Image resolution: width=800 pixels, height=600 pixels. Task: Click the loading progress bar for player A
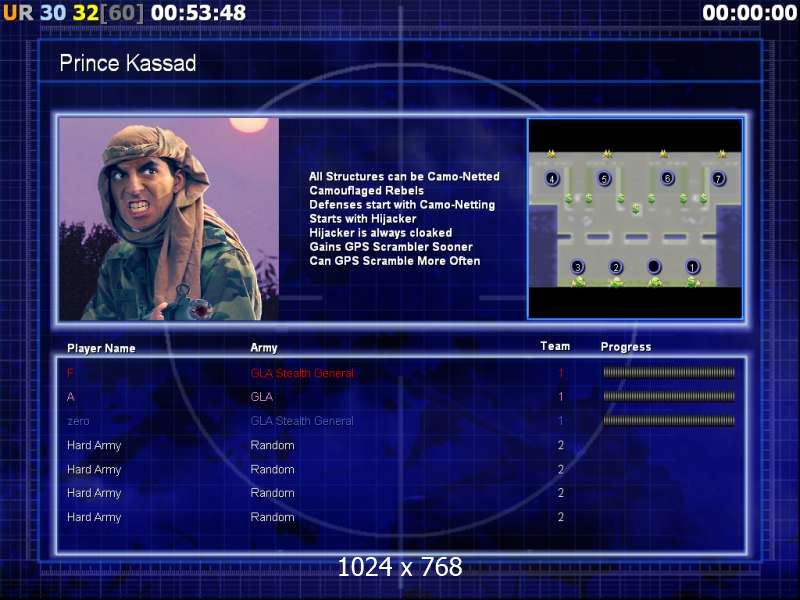coord(669,396)
